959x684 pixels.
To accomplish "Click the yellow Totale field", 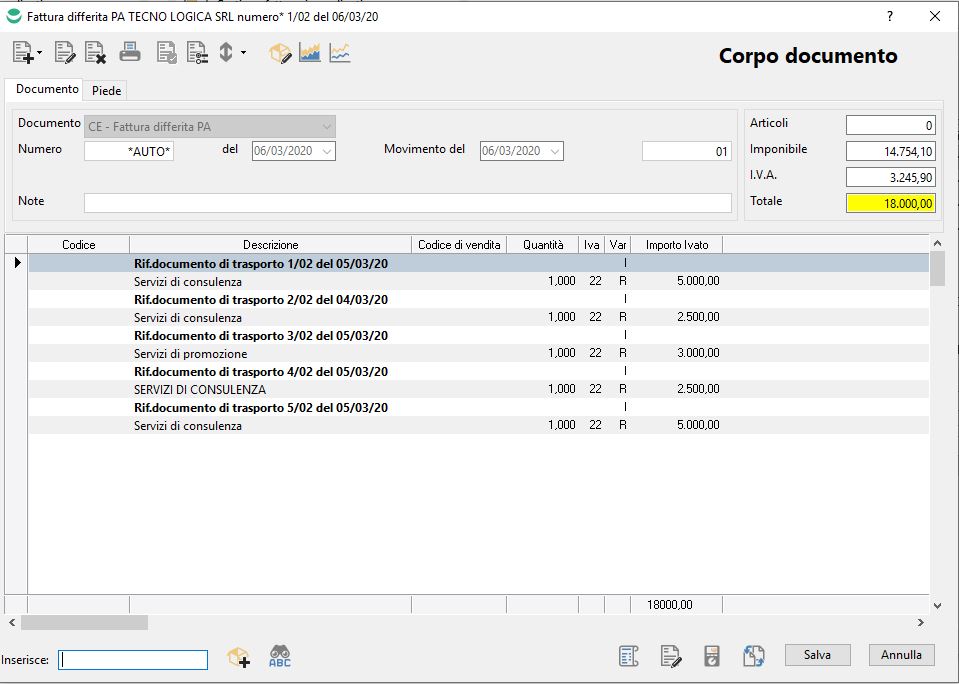I will [890, 203].
